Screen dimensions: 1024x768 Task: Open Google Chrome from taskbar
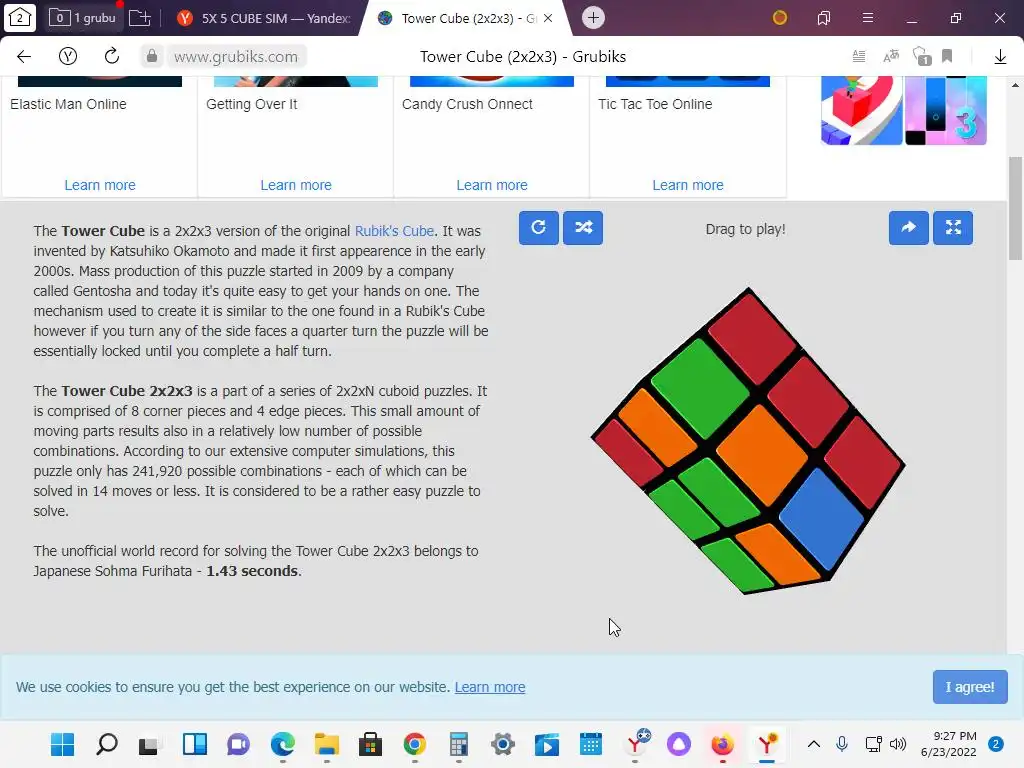415,744
